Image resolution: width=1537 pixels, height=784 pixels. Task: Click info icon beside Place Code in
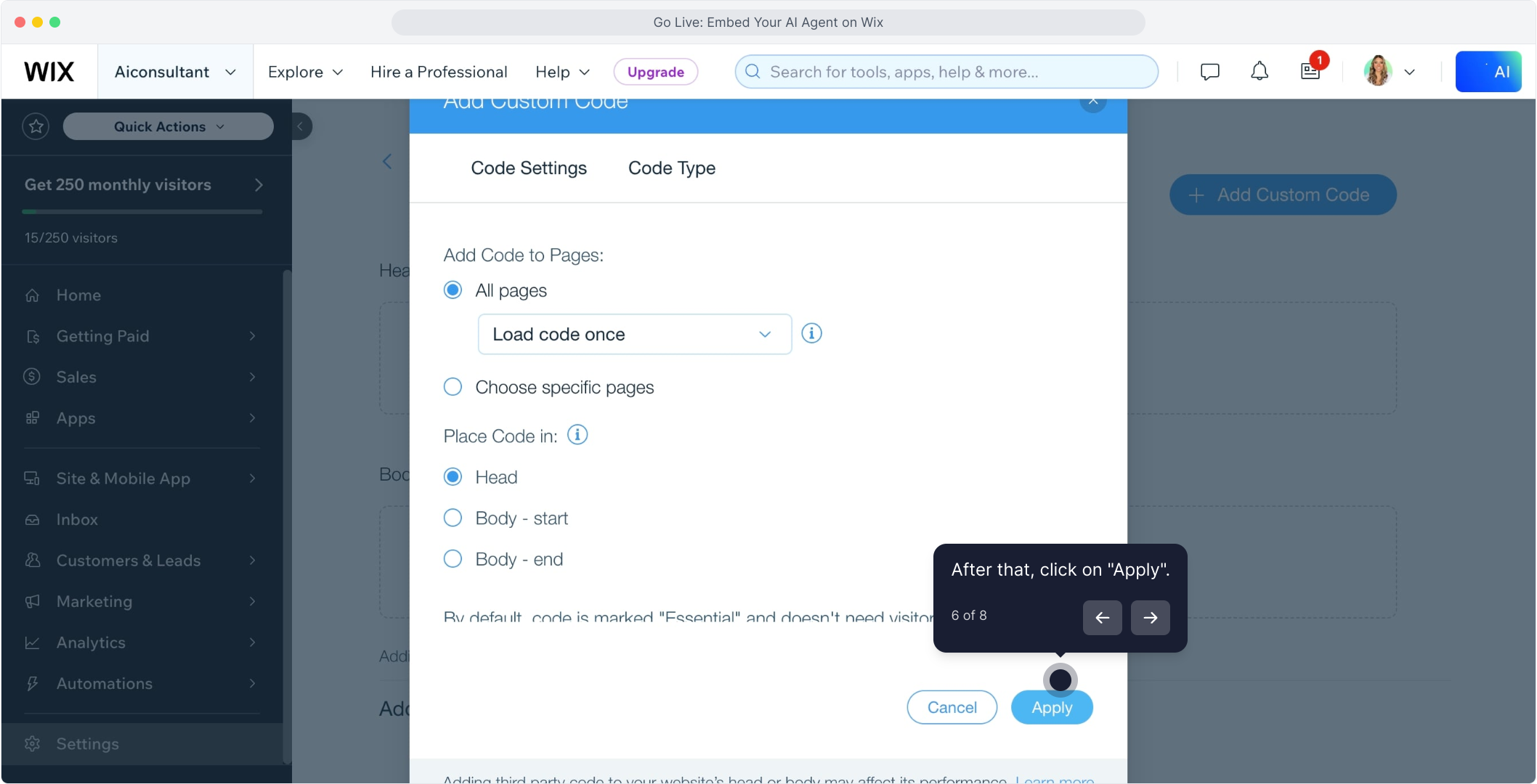pos(577,435)
